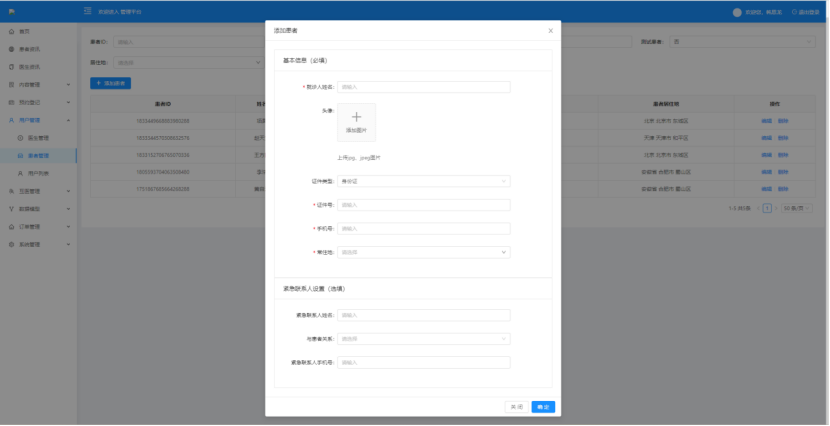Open 用户列表 in the sidebar
Viewport: 830px width, 426px height.
tap(38, 173)
